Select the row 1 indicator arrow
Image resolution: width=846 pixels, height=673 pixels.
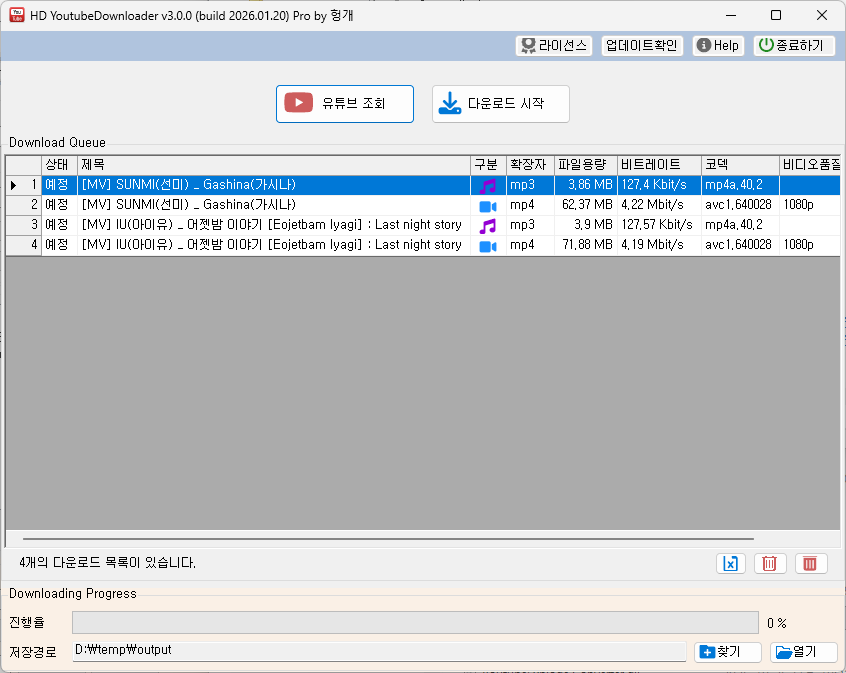click(13, 185)
